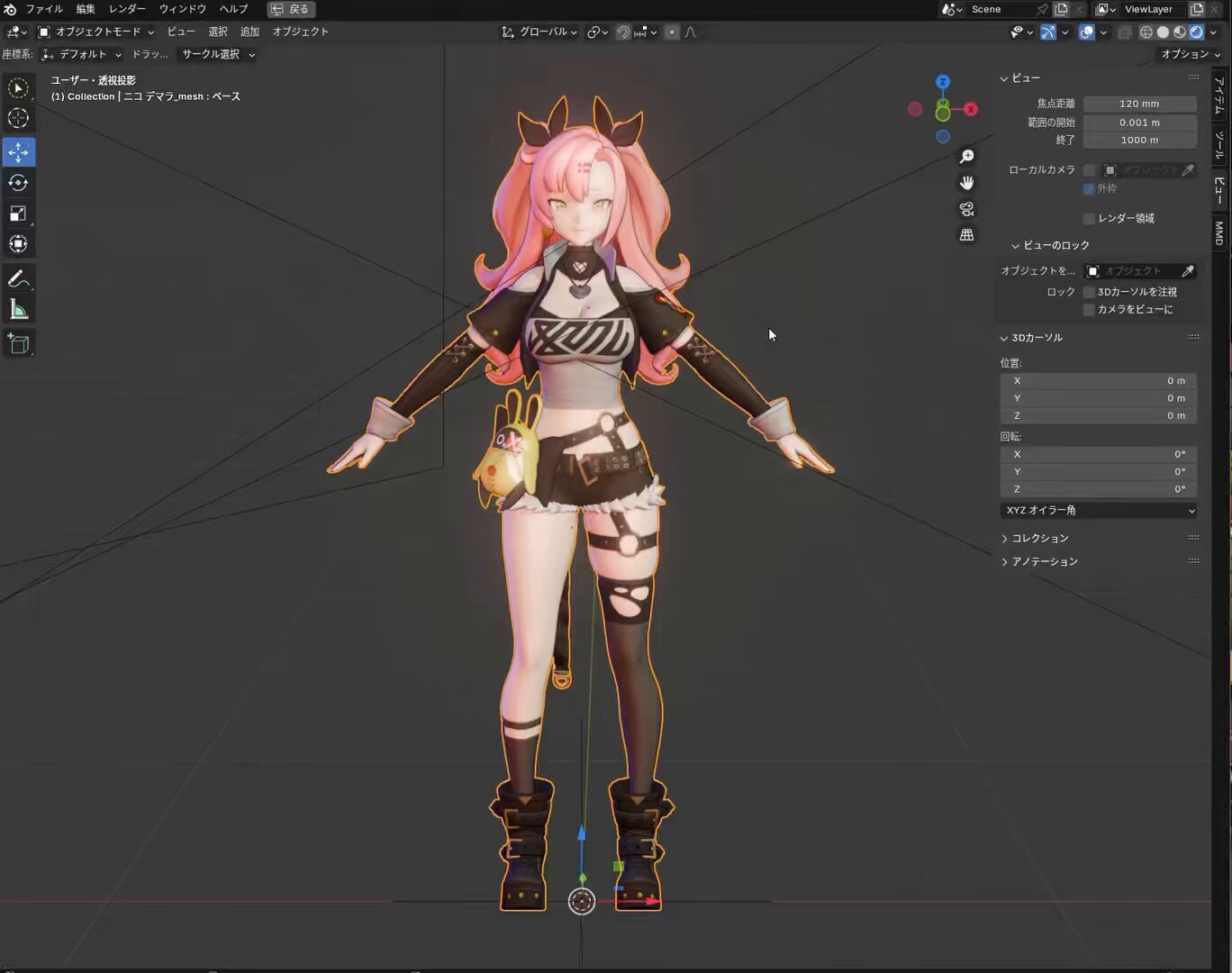Click eyedropper beside Lock to Object field
Viewport: 1232px width, 973px height.
pyautogui.click(x=1188, y=270)
